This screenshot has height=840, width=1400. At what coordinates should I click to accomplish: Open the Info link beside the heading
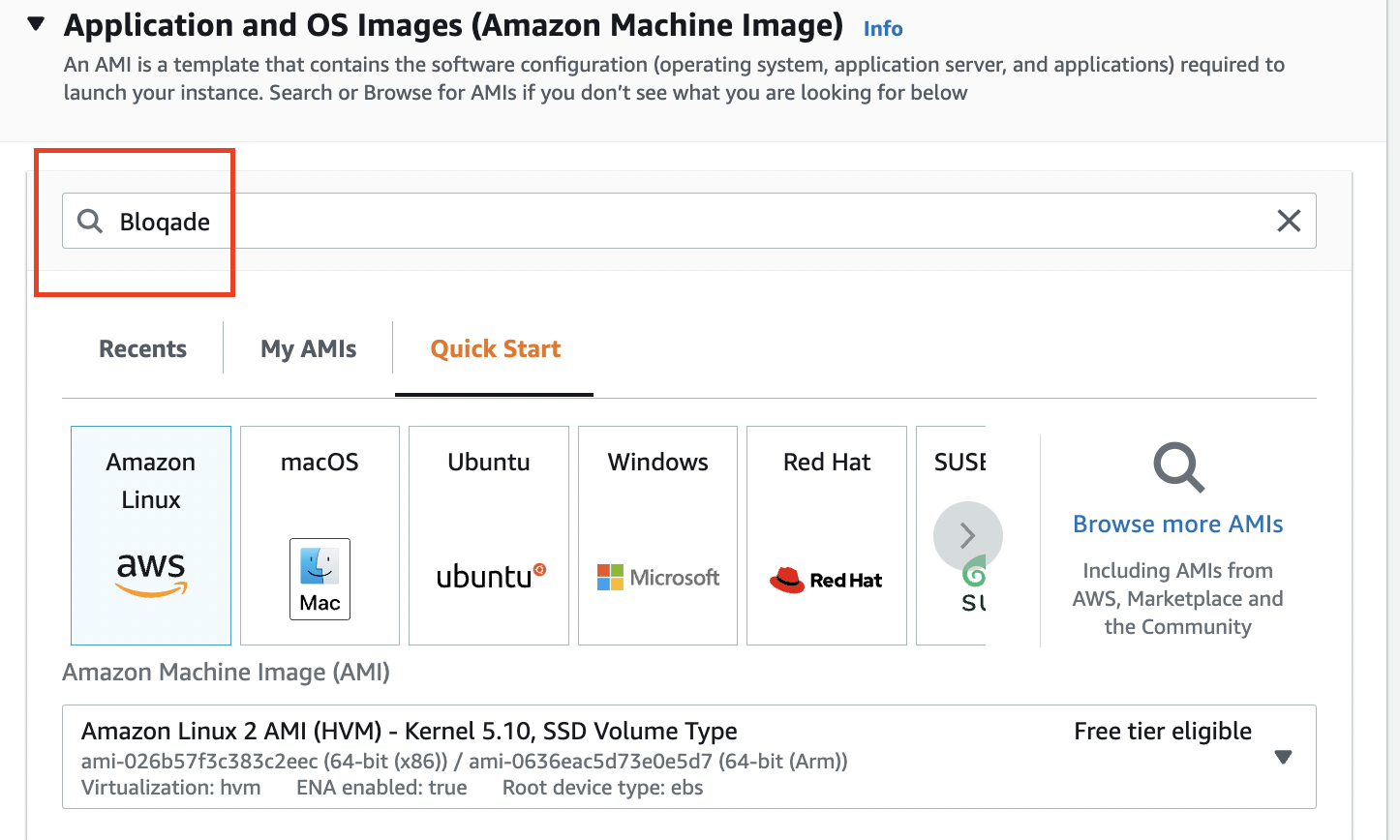pos(883,29)
